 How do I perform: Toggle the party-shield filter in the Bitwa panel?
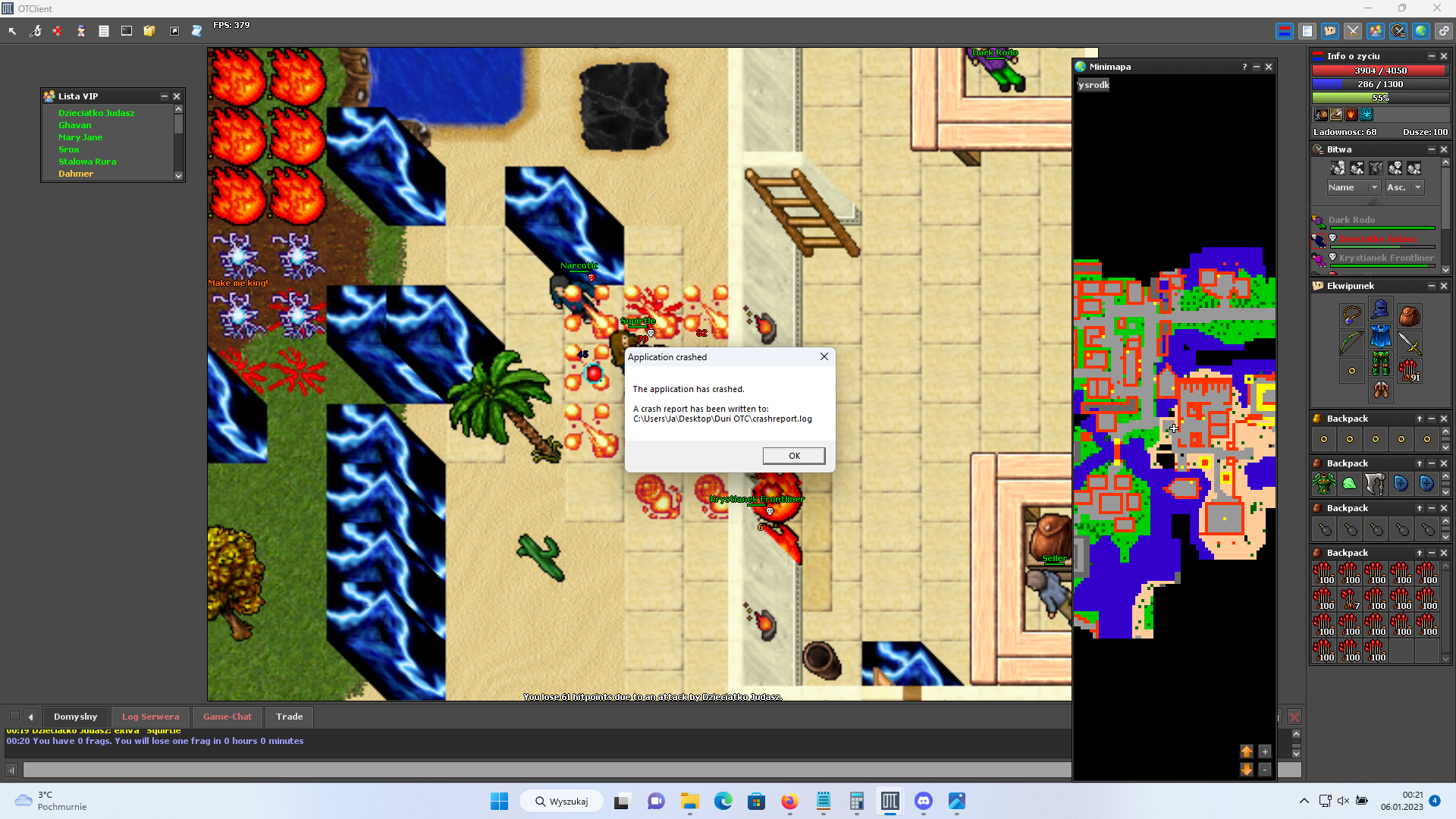[1414, 168]
